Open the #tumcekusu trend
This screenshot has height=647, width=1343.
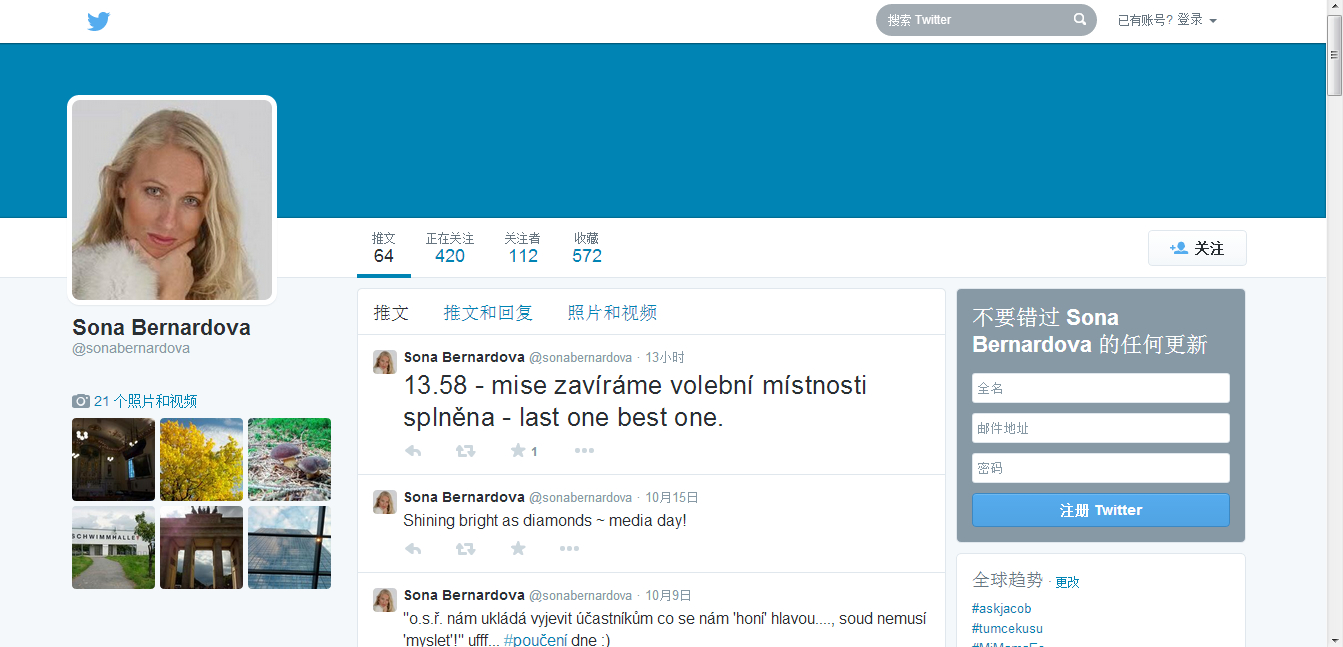coord(1007,628)
